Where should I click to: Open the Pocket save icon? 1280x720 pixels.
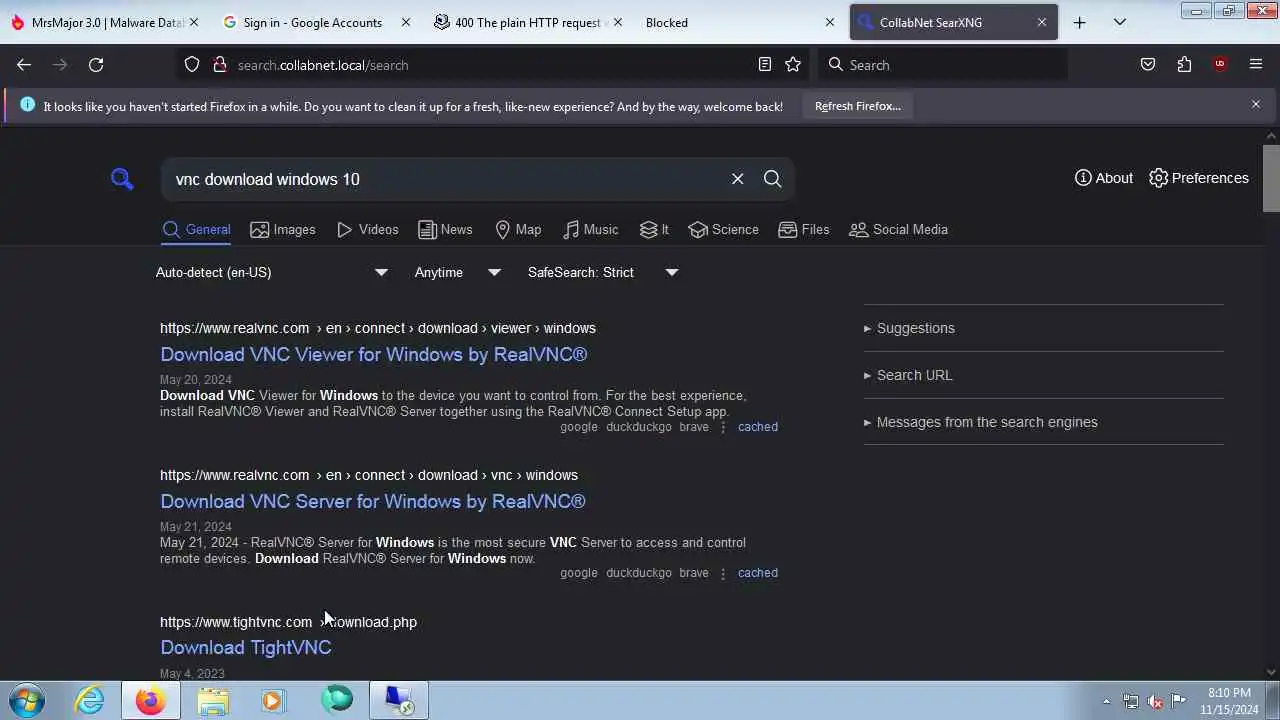(1148, 65)
